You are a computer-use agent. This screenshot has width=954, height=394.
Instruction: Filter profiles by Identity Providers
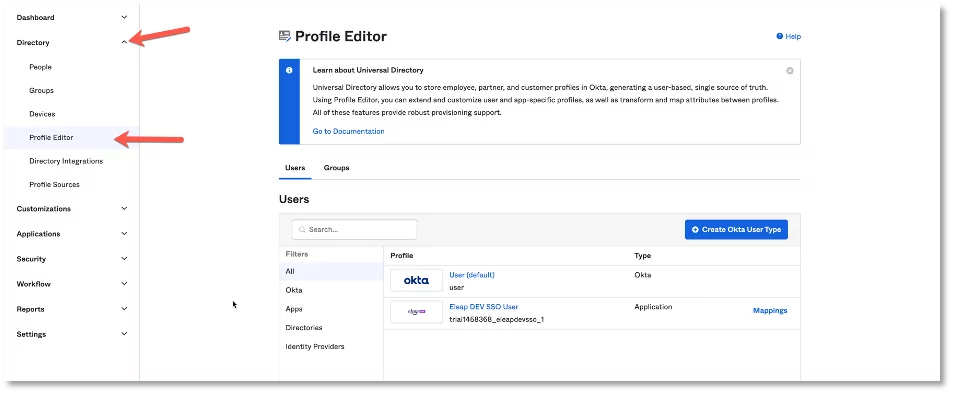(315, 347)
